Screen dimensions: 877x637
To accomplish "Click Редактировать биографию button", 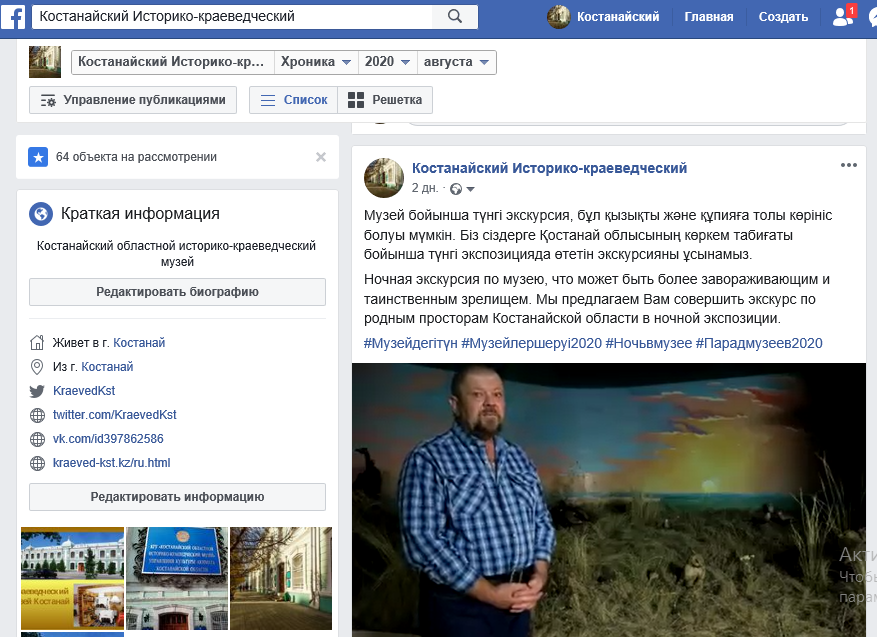I will point(177,292).
